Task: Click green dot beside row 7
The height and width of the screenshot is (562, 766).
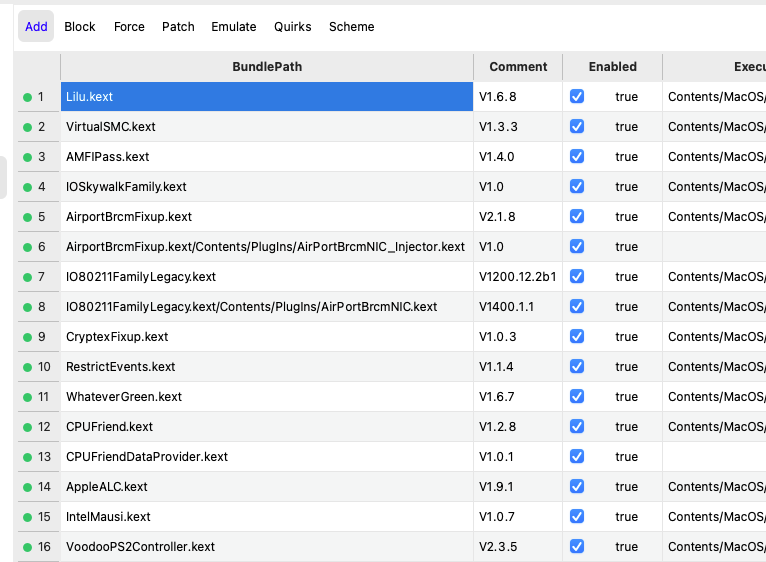Action: (27, 277)
